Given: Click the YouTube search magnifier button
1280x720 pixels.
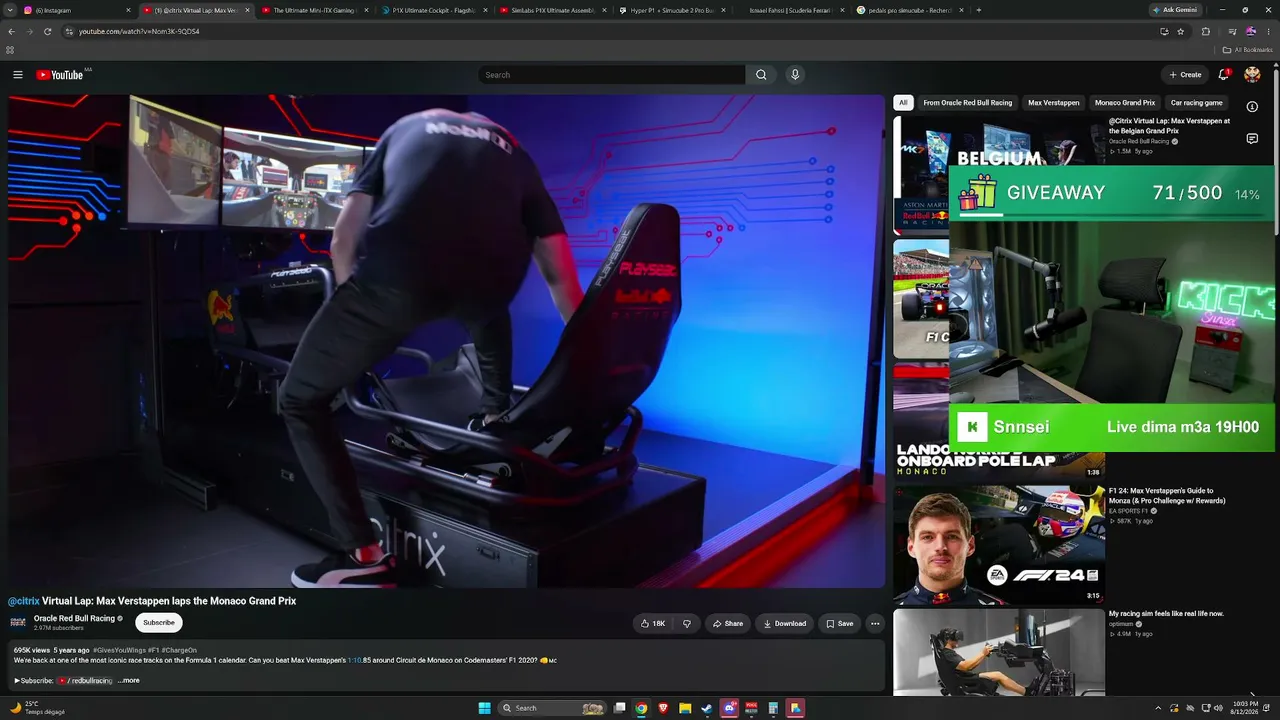Looking at the screenshot, I should 761,75.
